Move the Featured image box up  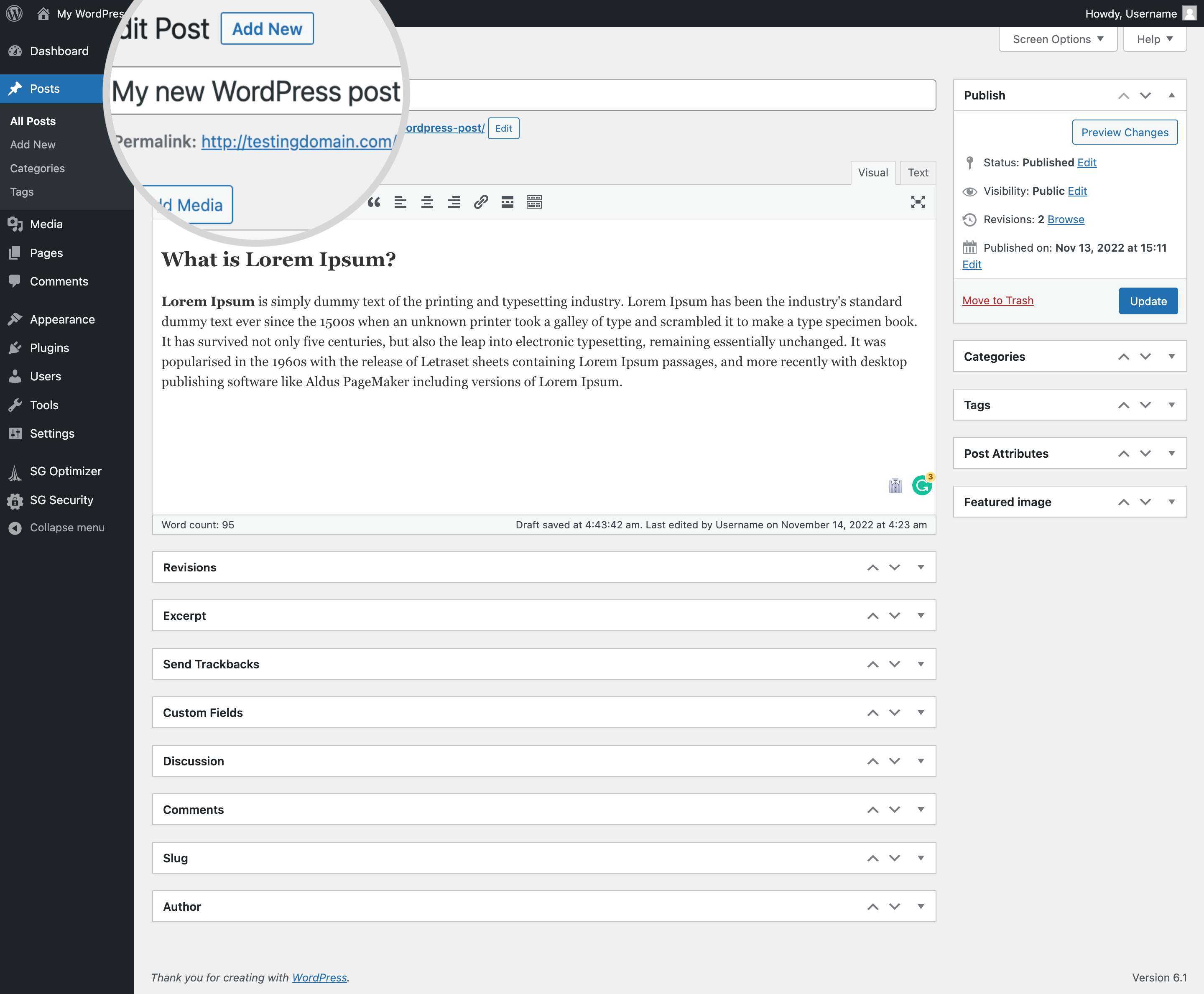click(x=1123, y=502)
